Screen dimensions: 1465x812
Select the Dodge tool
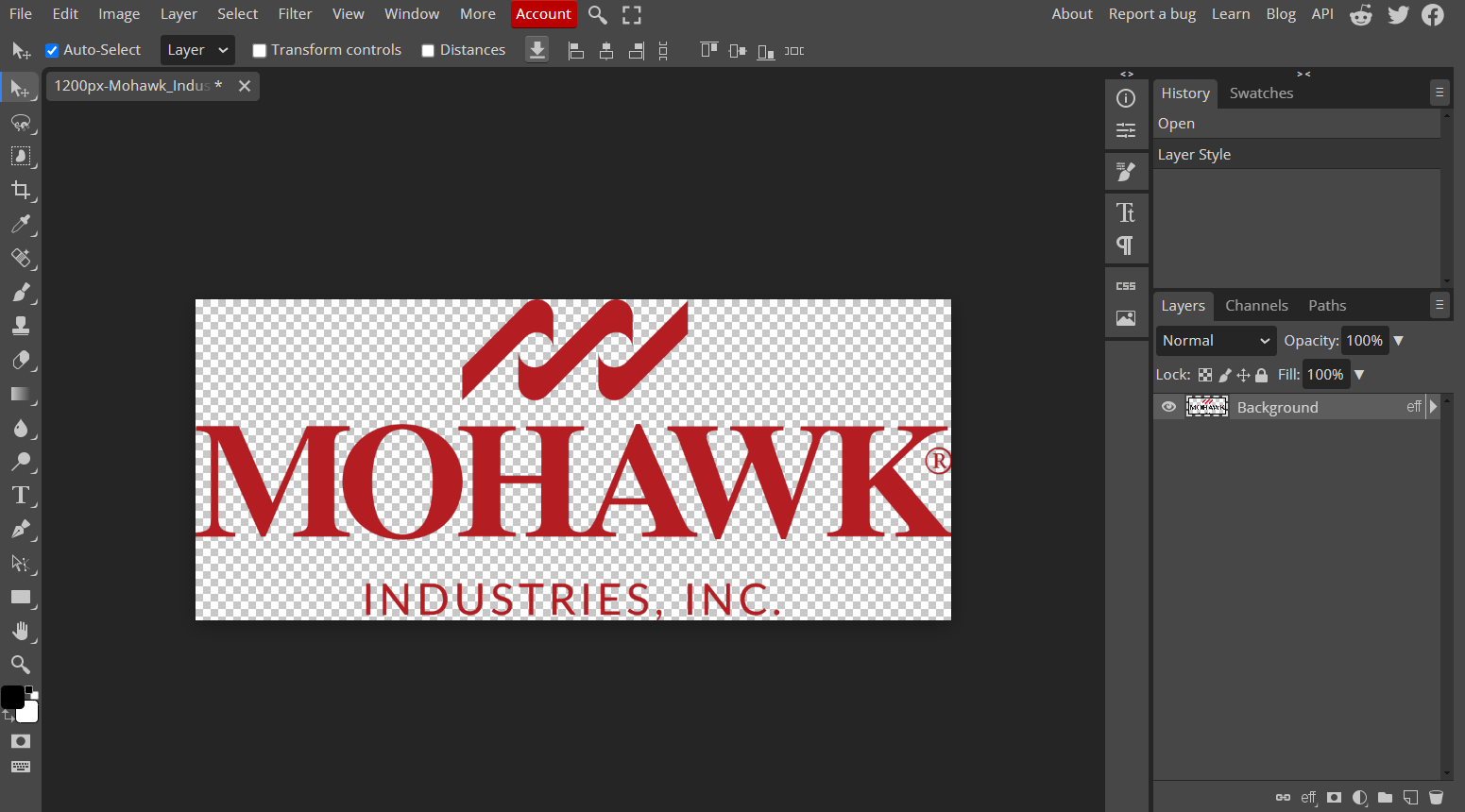[x=20, y=462]
